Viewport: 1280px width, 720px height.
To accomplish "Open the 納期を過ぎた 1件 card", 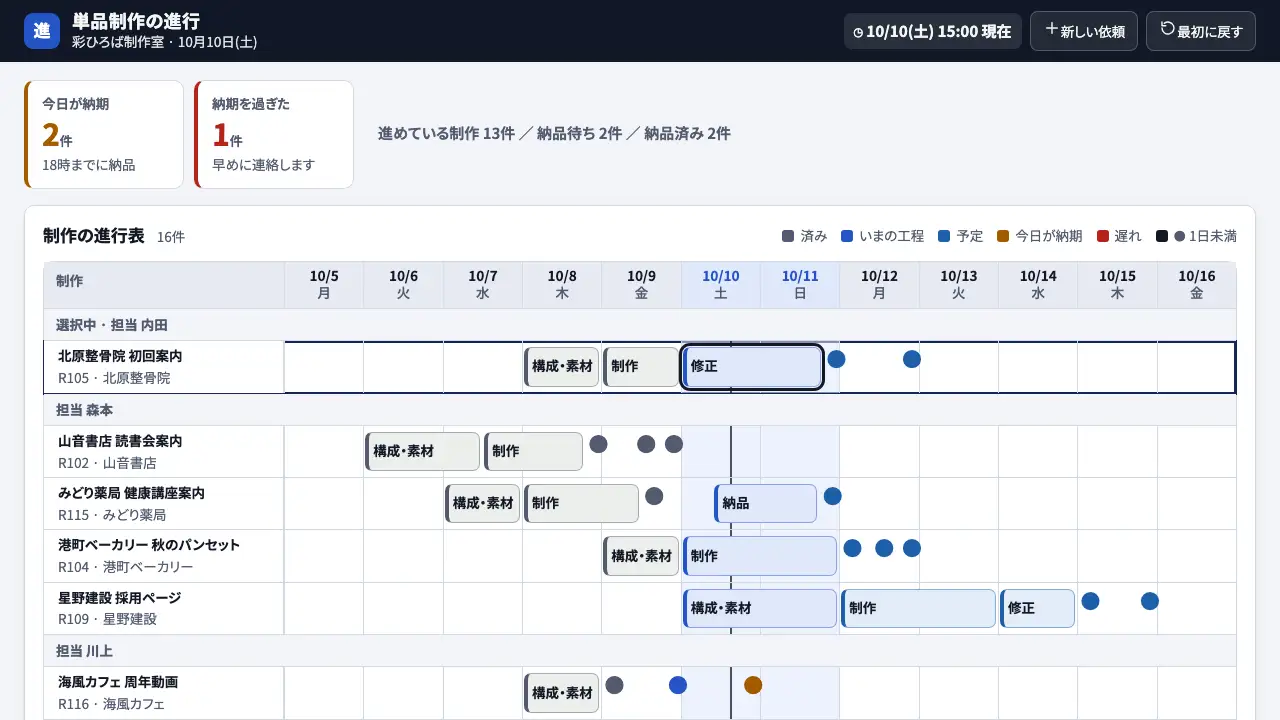I will coord(274,134).
